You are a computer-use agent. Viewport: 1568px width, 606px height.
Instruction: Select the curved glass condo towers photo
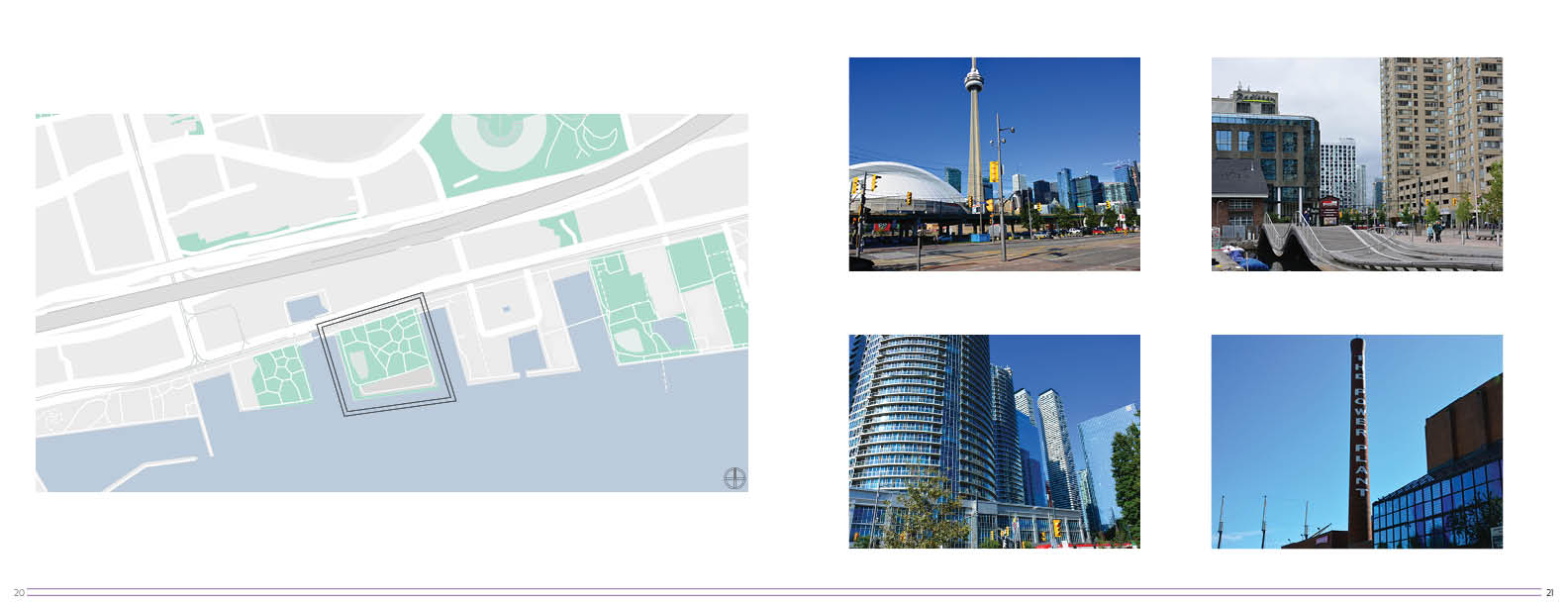(x=994, y=442)
